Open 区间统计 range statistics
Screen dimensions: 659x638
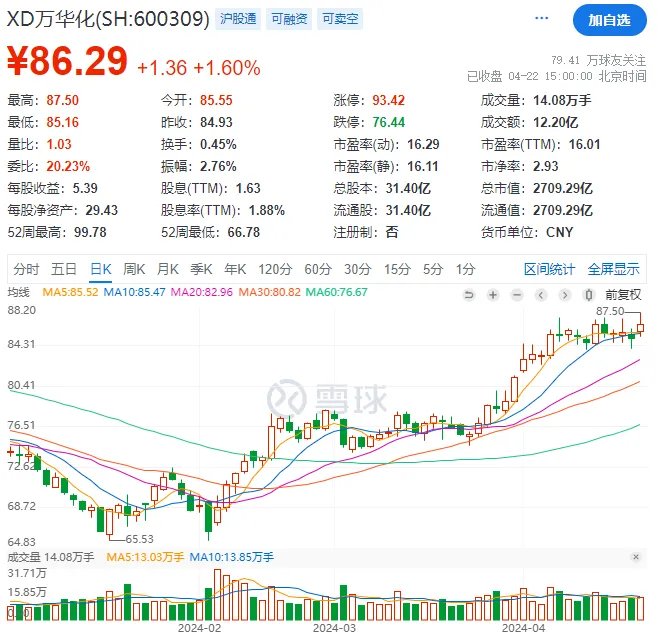(549, 269)
